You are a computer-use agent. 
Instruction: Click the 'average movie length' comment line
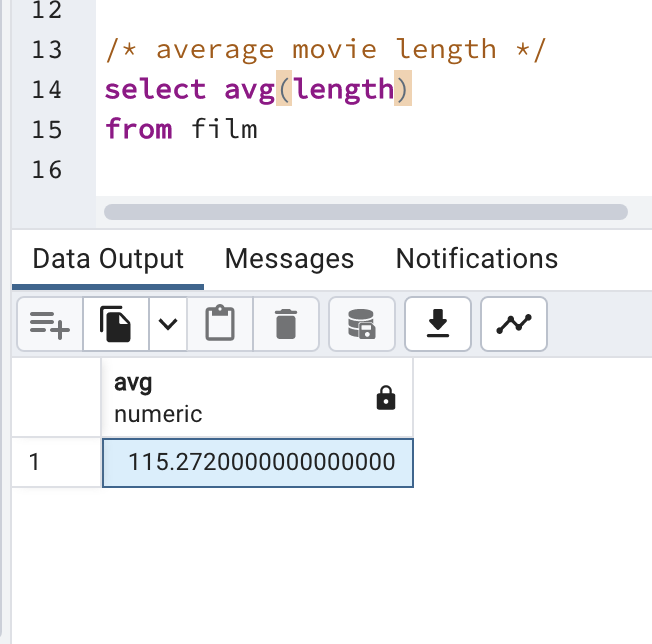tap(325, 49)
